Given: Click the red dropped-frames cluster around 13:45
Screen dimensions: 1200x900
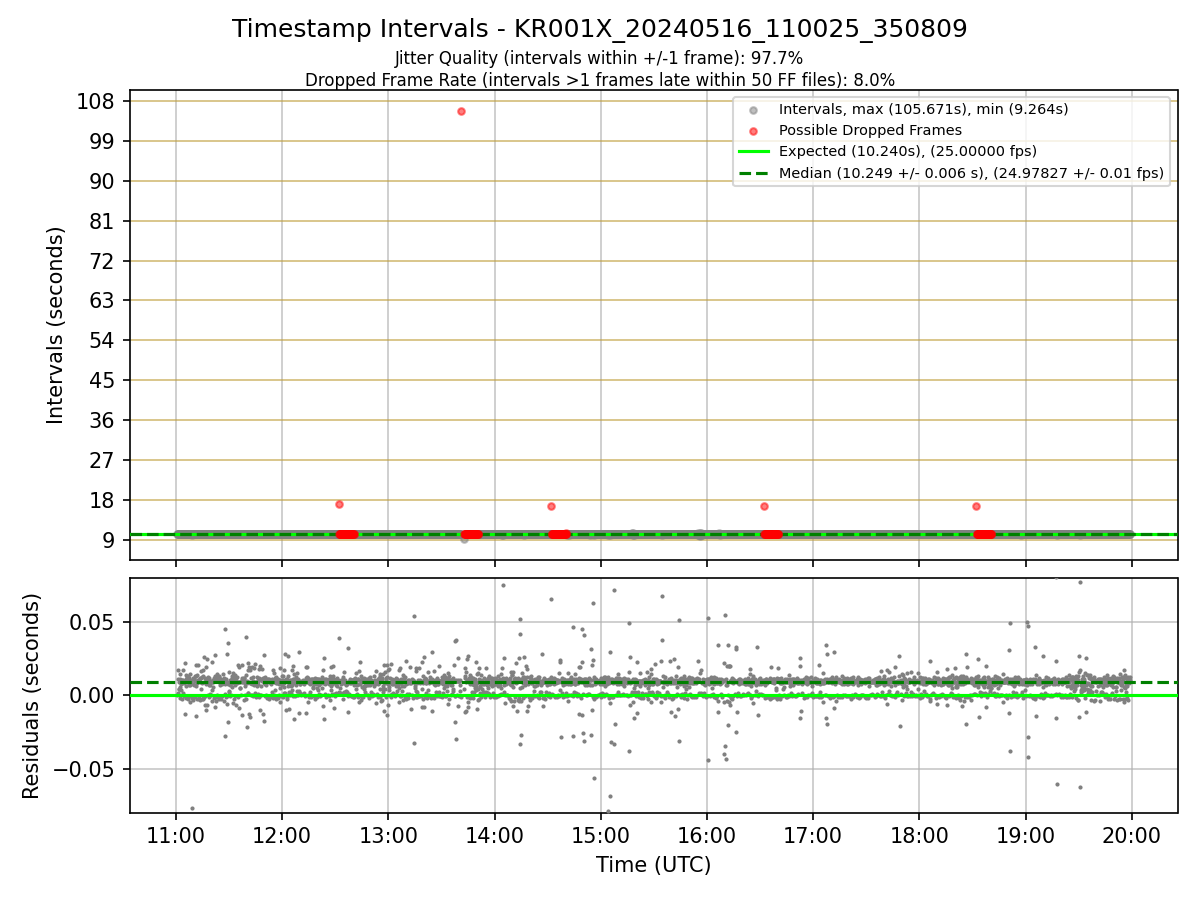Looking at the screenshot, I should pyautogui.click(x=471, y=534).
